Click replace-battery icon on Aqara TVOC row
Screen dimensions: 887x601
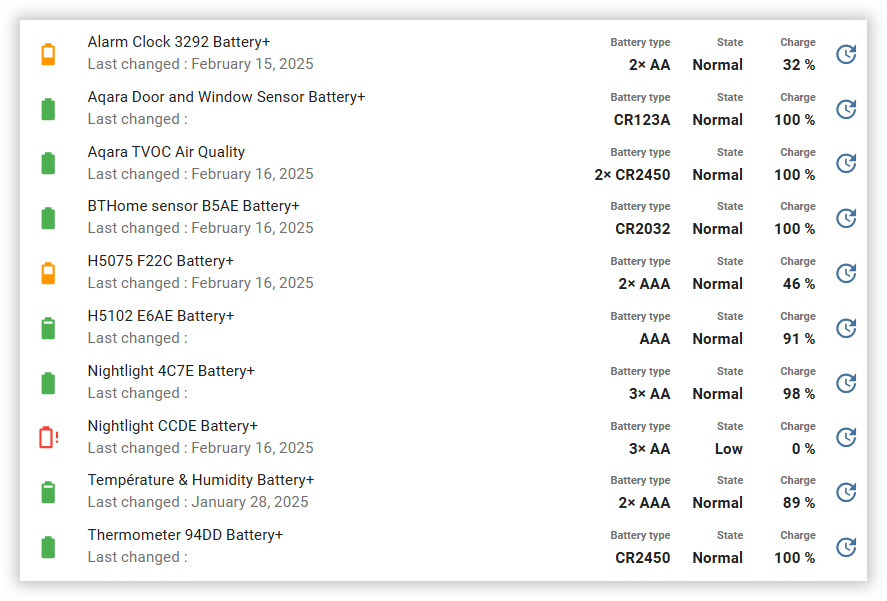(x=846, y=163)
